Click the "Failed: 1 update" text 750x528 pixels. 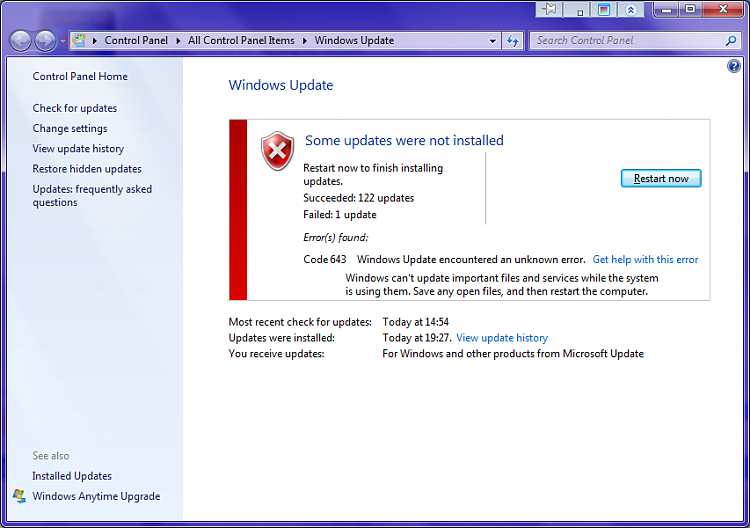click(x=340, y=215)
